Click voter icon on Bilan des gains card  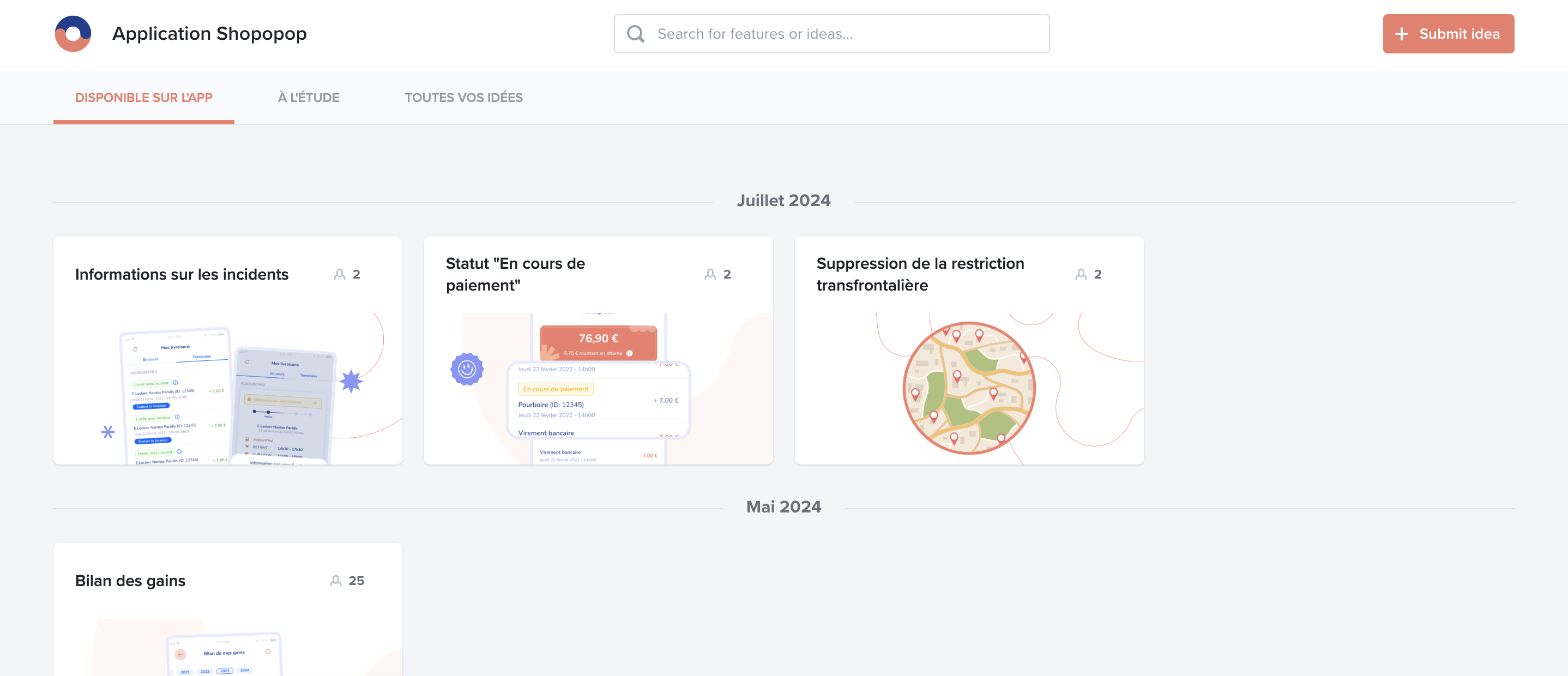click(335, 581)
